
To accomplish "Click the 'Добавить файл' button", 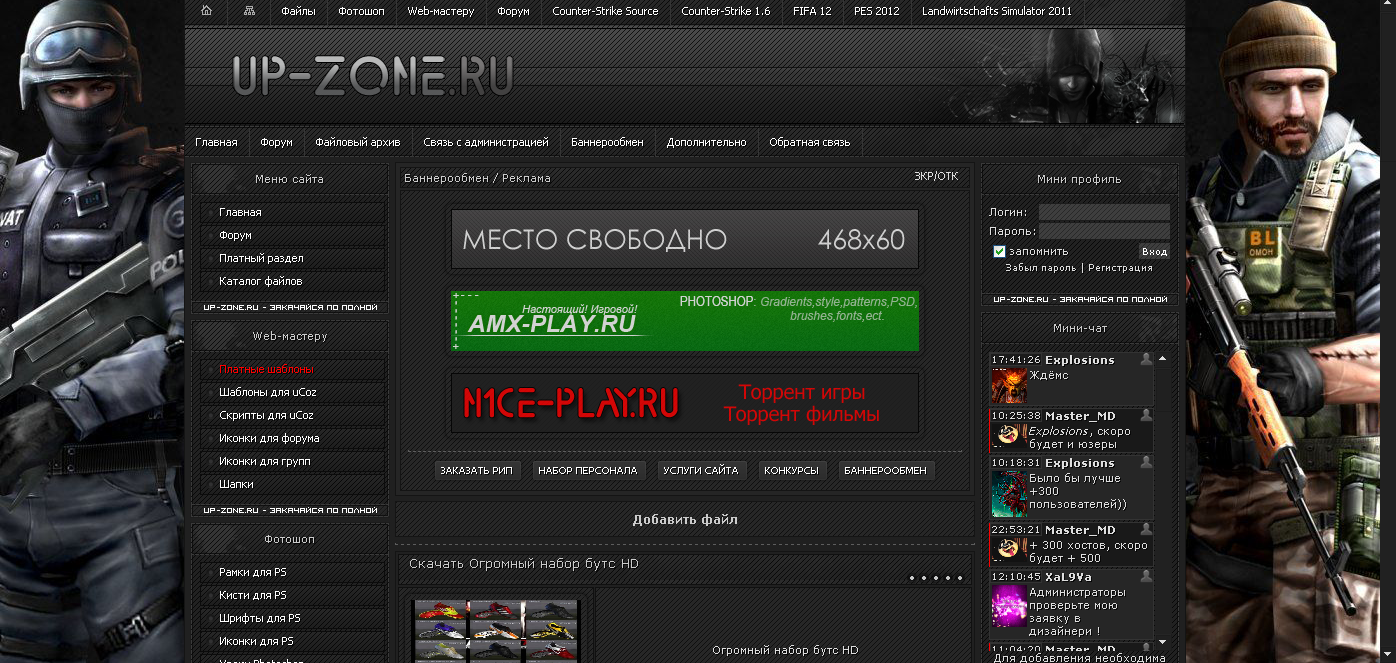I will [x=685, y=520].
